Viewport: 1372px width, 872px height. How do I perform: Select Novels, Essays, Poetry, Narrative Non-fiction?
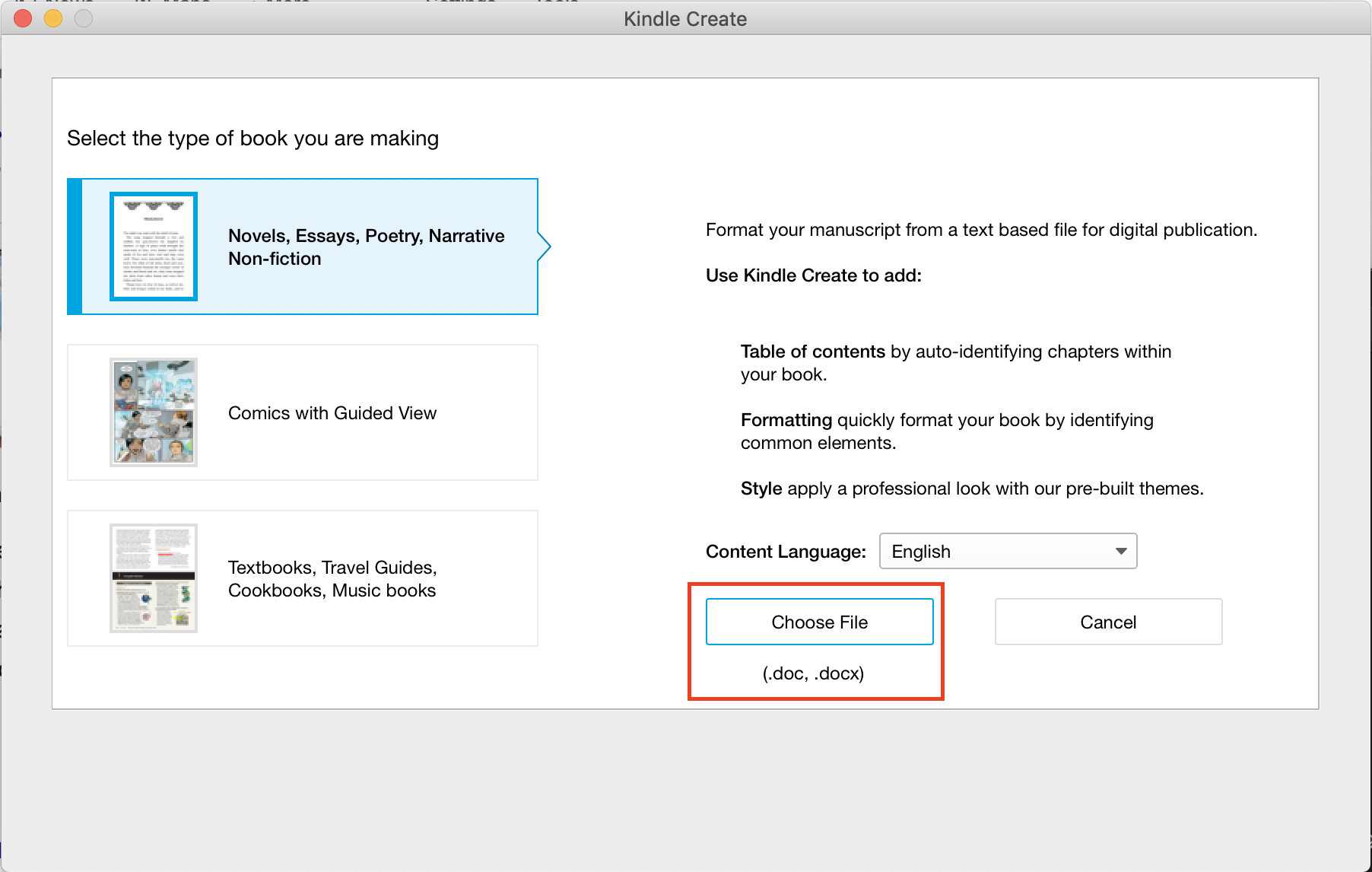pos(302,247)
